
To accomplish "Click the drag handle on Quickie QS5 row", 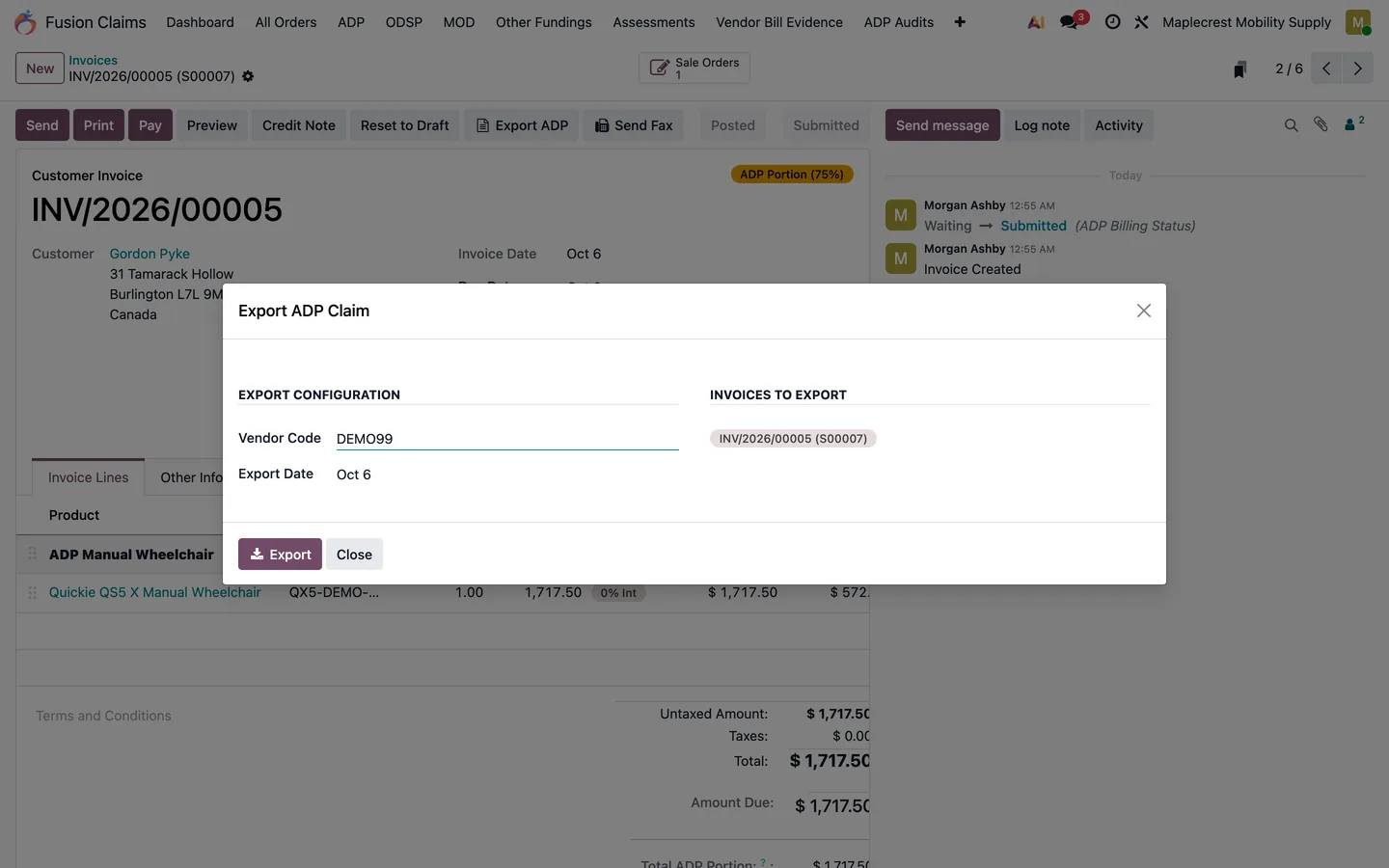I will pyautogui.click(x=32, y=592).
